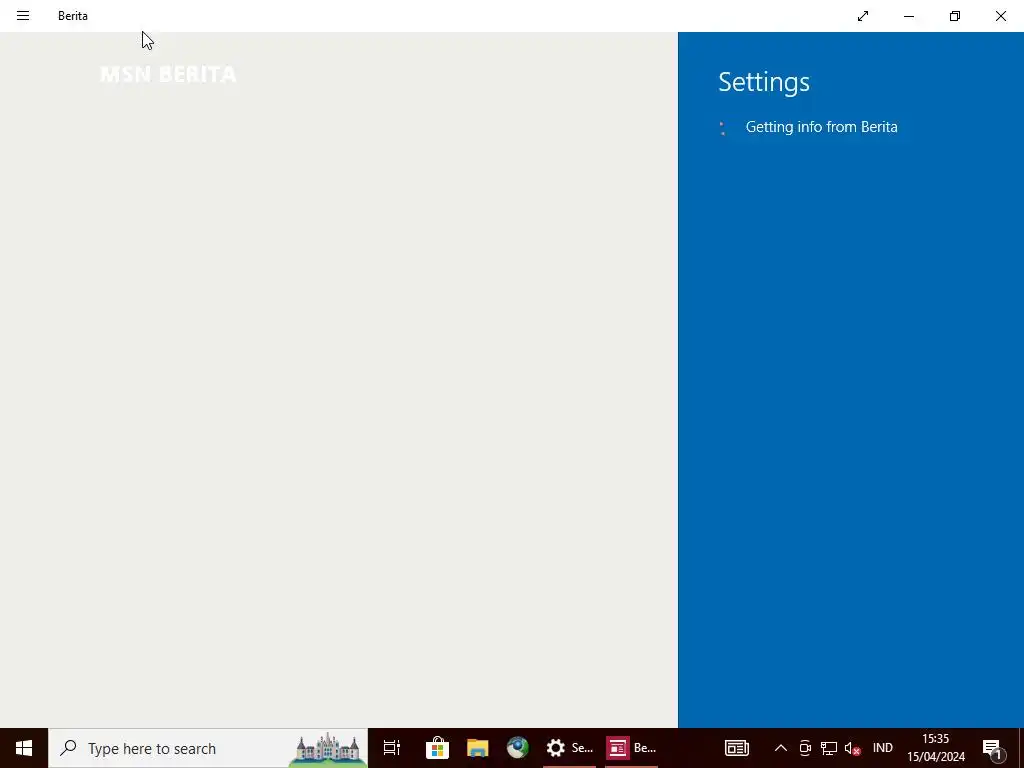Image resolution: width=1024 pixels, height=768 pixels.
Task: Open the hamburger navigation menu in Berita
Action: click(x=23, y=16)
